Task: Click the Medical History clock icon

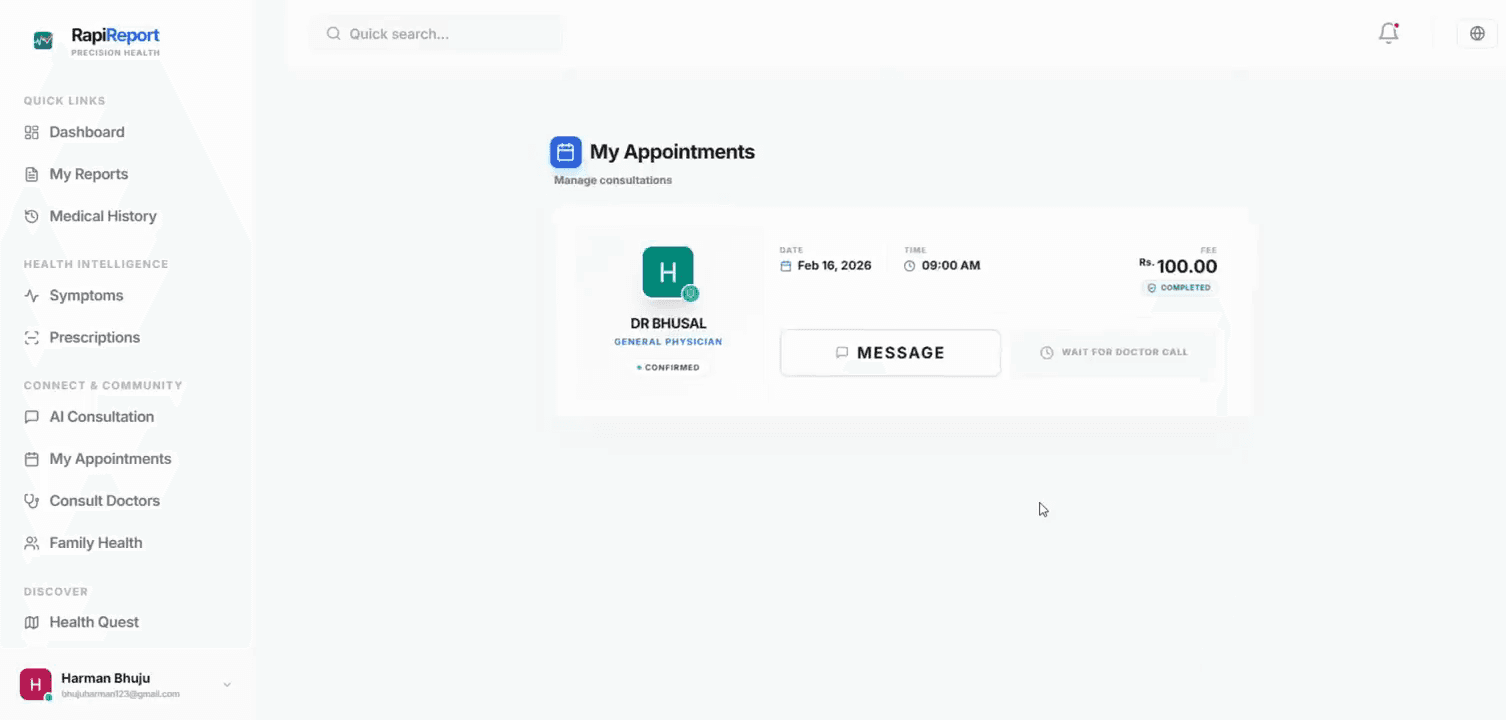Action: [32, 216]
